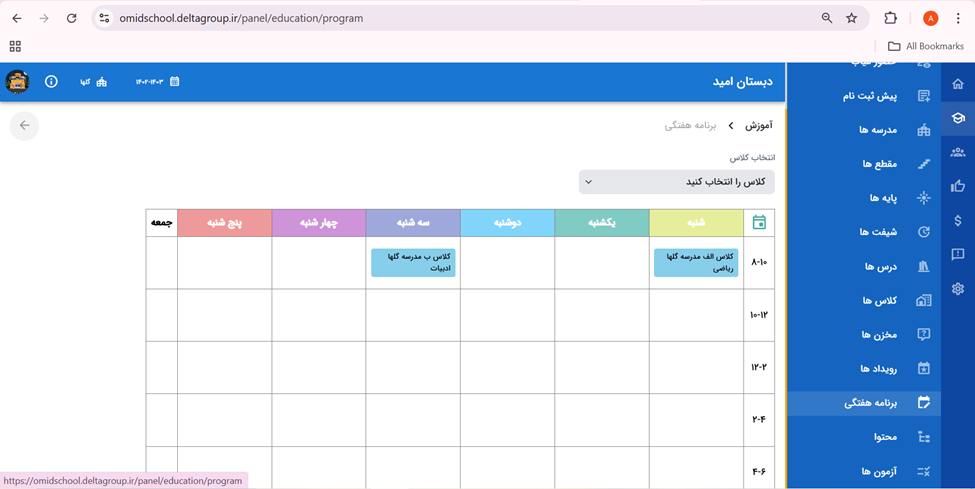Open کلاس ها in the sidebar
This screenshot has height=489, width=975.
click(x=864, y=300)
